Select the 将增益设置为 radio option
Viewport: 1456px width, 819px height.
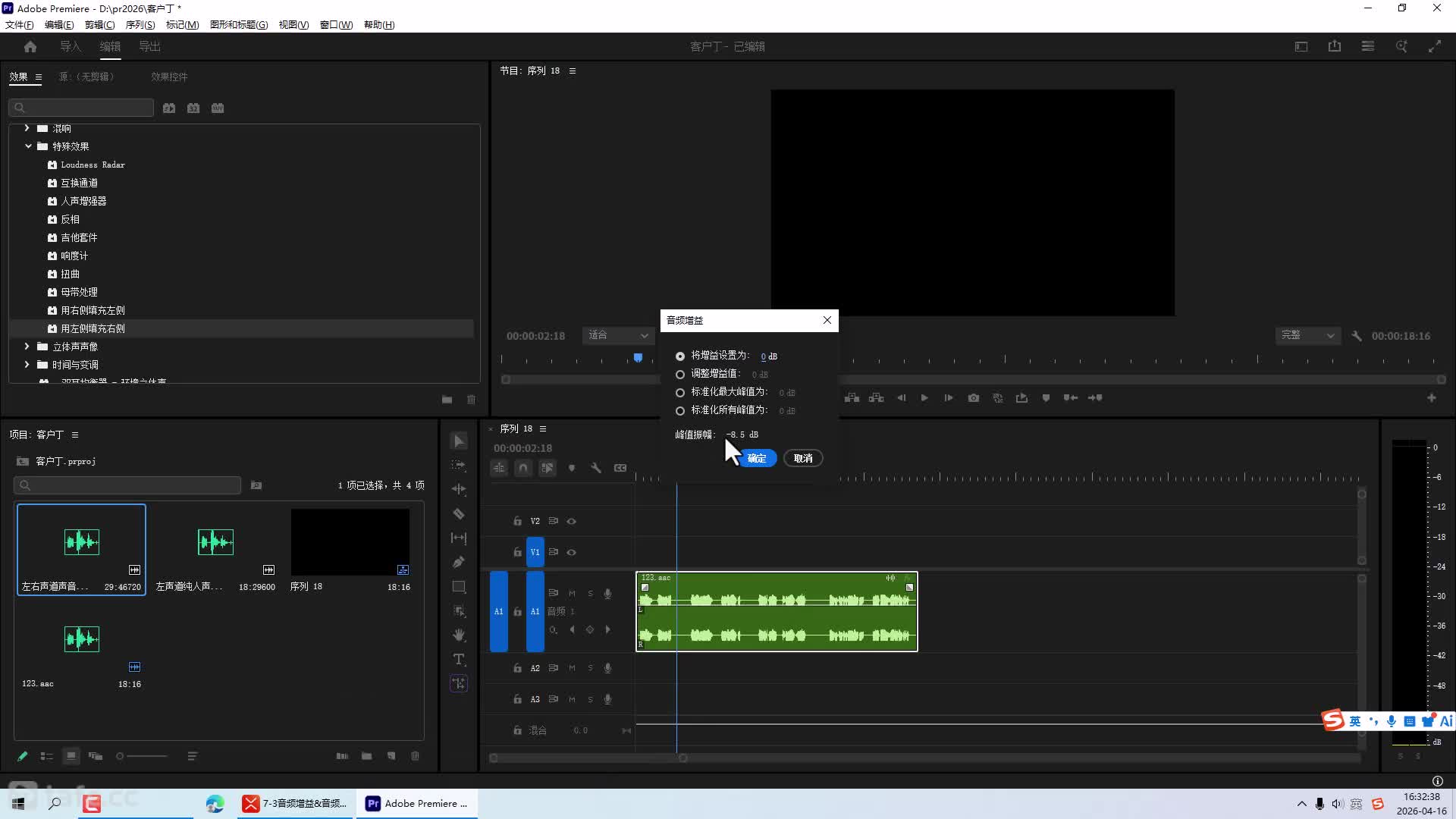coord(680,356)
